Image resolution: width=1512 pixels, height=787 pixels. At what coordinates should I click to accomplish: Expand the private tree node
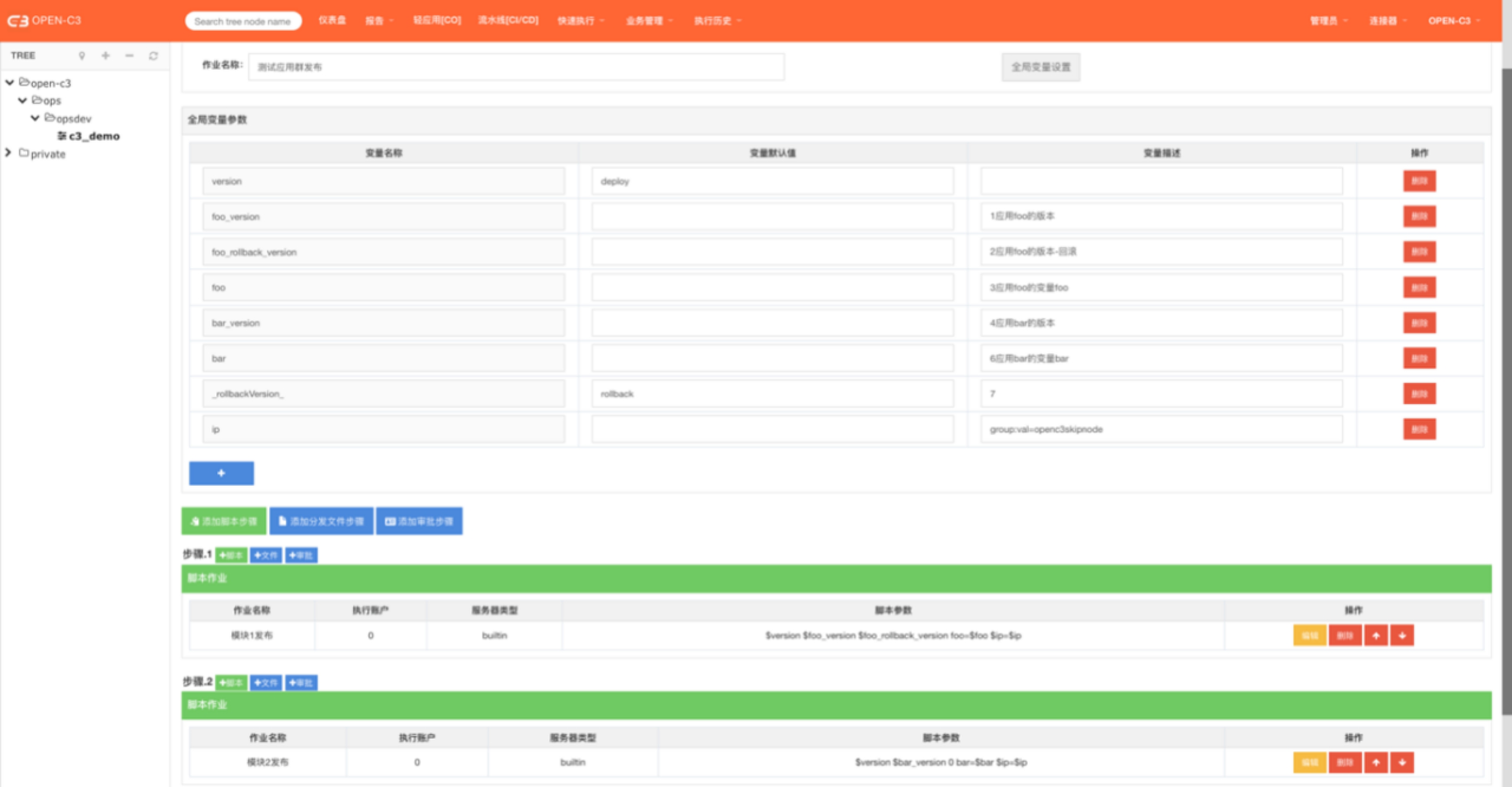click(8, 153)
